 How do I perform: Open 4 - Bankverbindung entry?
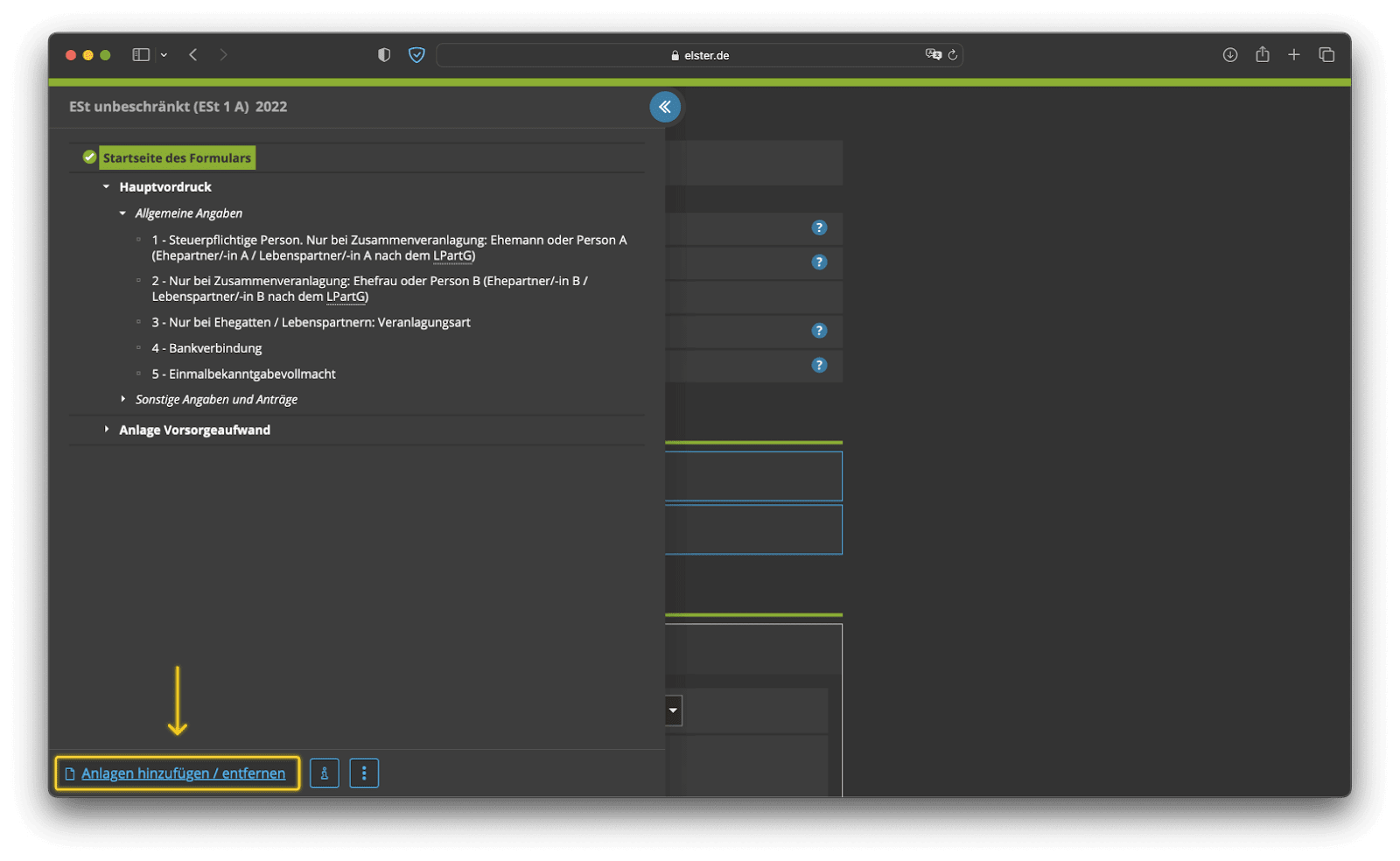click(206, 348)
